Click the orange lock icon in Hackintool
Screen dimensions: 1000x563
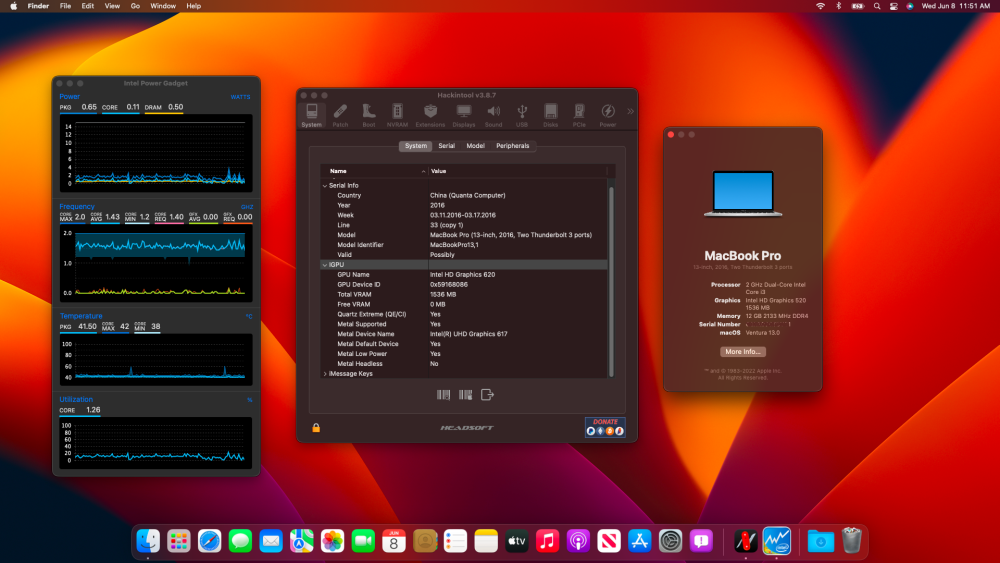pyautogui.click(x=316, y=428)
